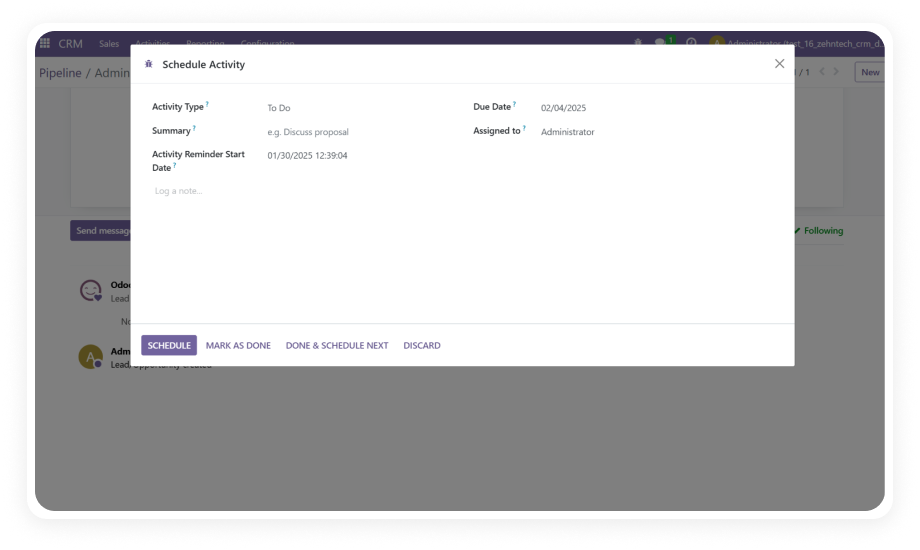The image size is (920, 550).
Task: Click the Activity Type help question mark
Action: click(207, 104)
